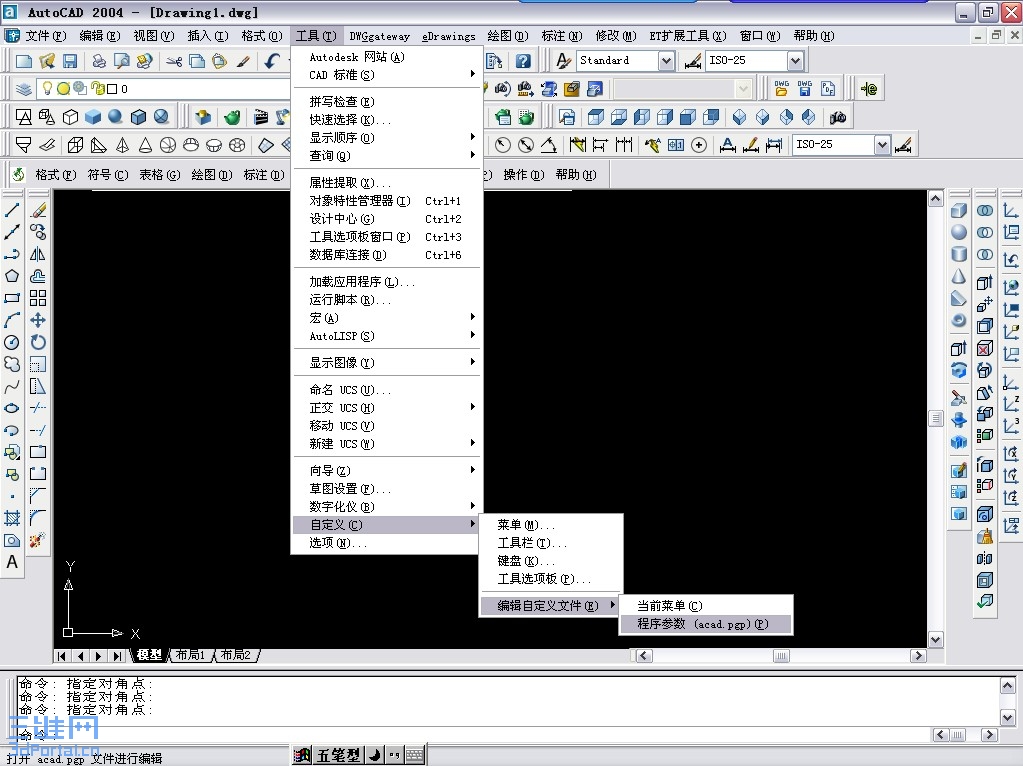Open the 帮助(H) menu in lower menu bar
Screen dimensions: 1023x766
pyautogui.click(x=576, y=174)
